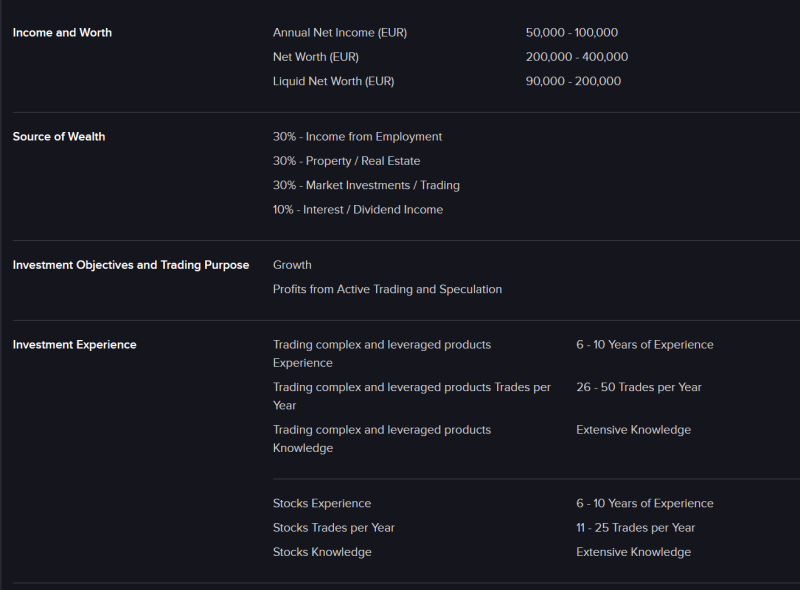Click Profits from Active Trading and Speculation
This screenshot has height=590, width=800.
(x=387, y=289)
